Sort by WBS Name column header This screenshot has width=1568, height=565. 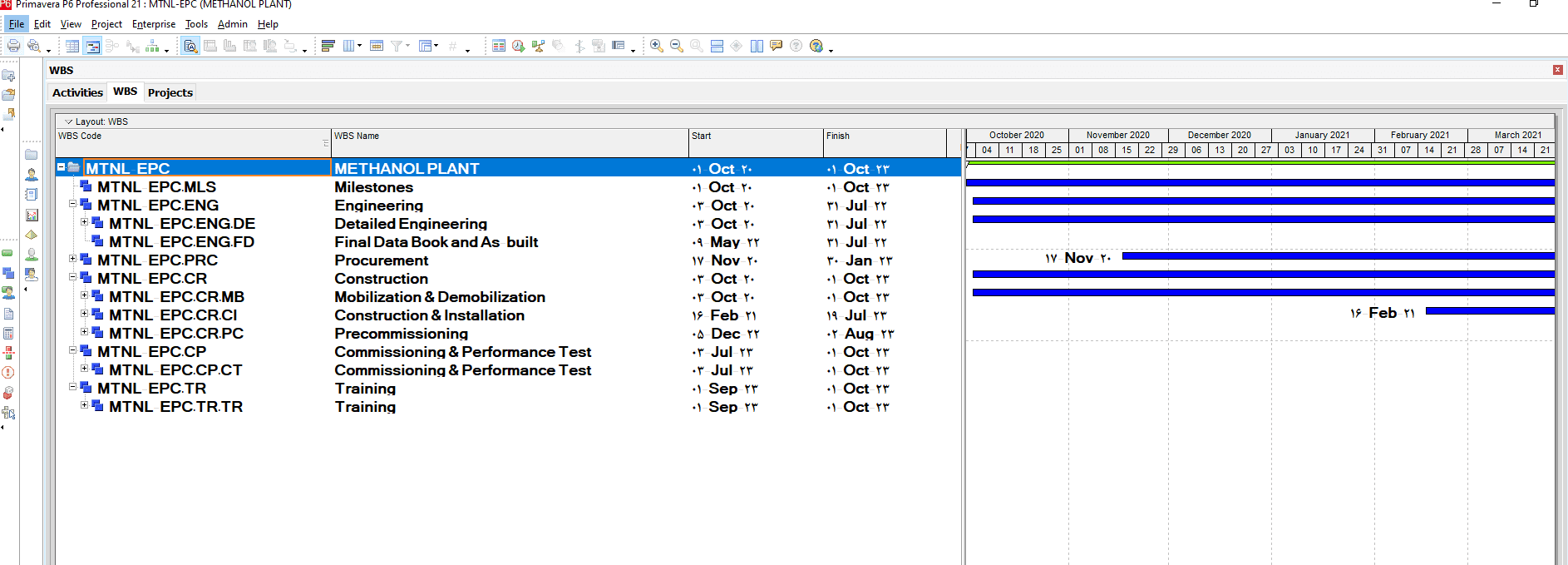(510, 142)
